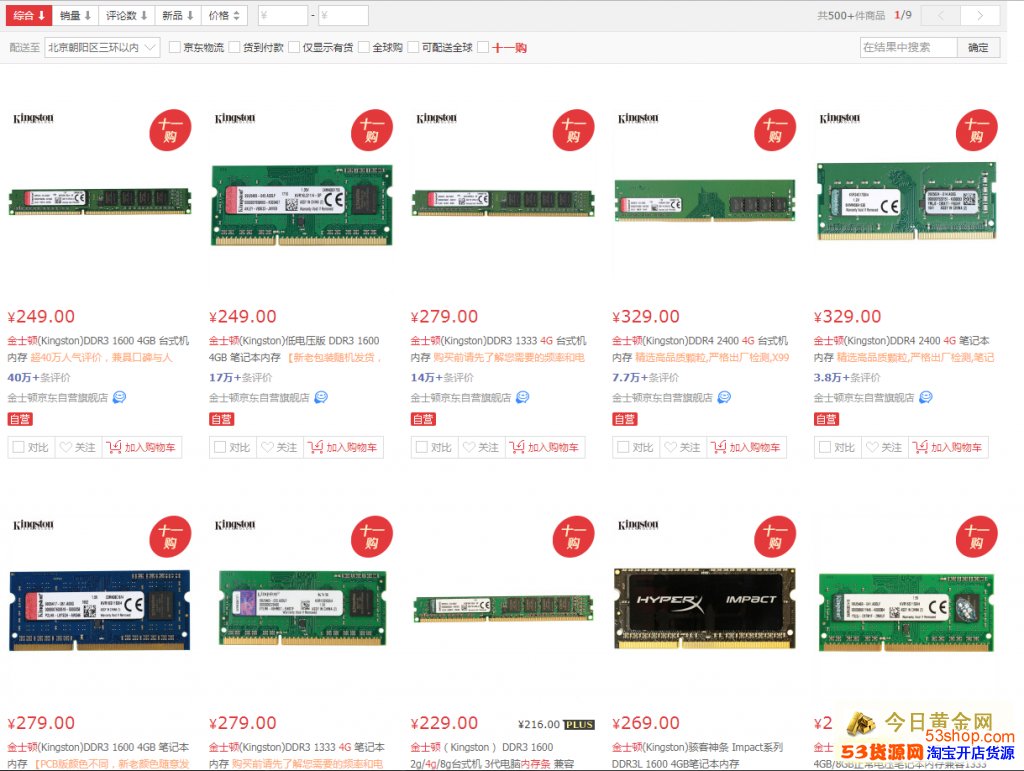Enable the 货到付款 checkbox
The width and height of the screenshot is (1024, 771).
[x=234, y=47]
